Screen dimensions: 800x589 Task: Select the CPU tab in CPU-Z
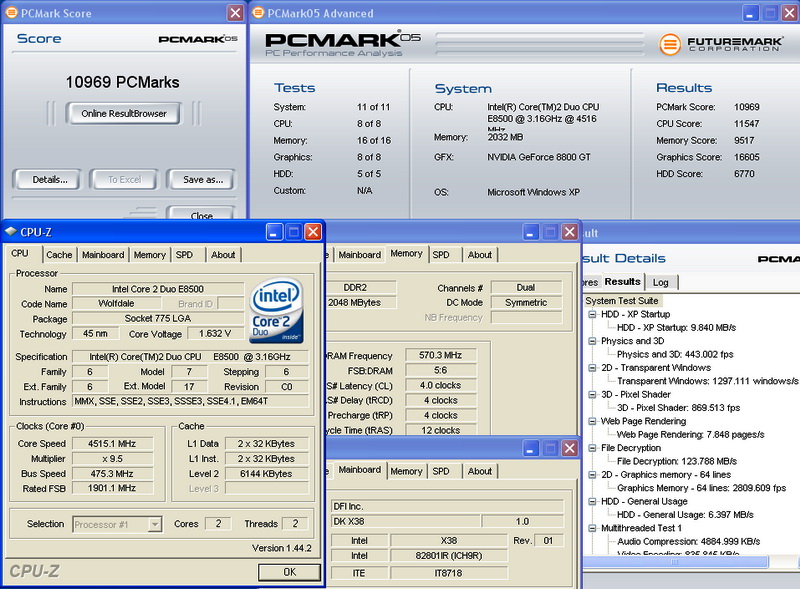point(20,254)
